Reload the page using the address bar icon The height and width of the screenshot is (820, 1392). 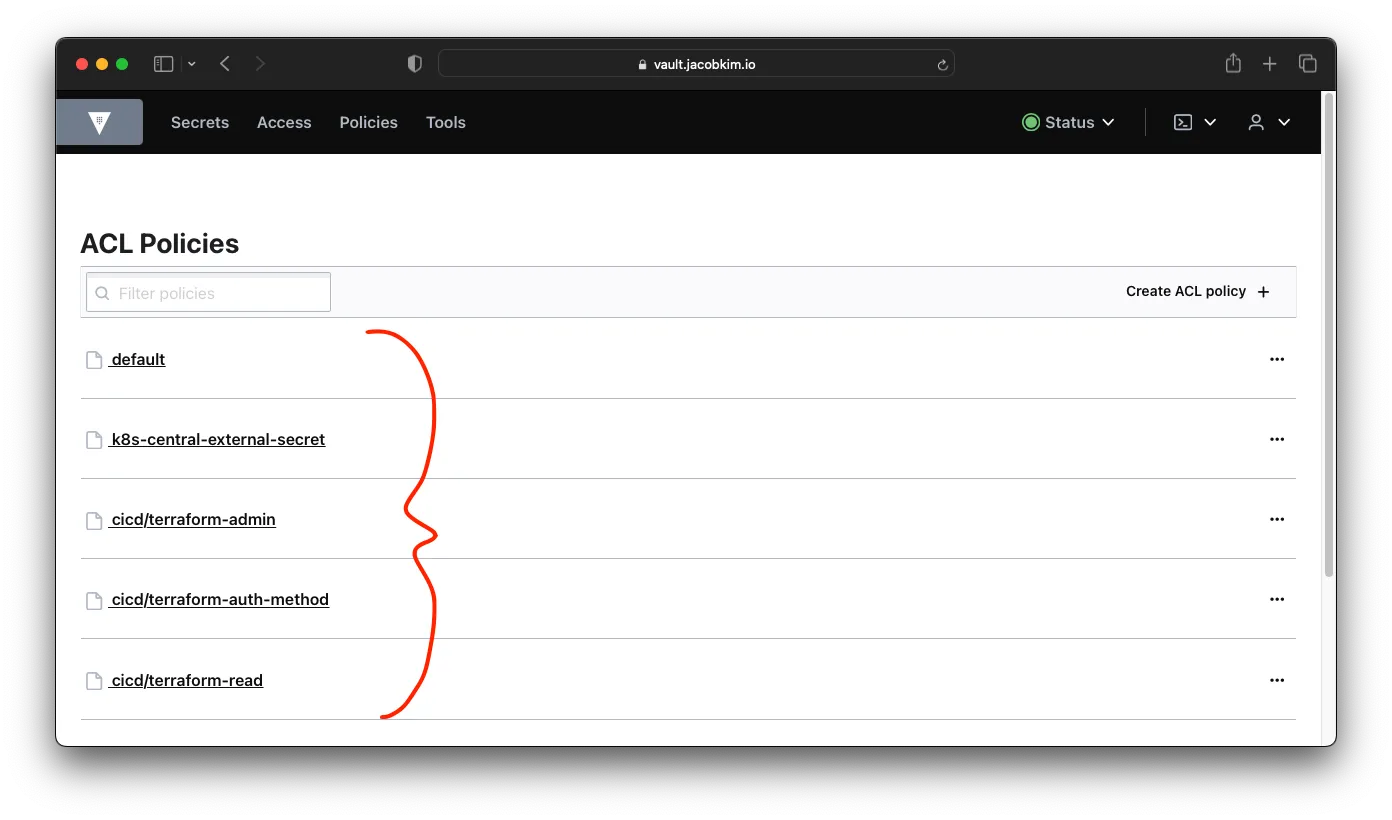click(x=941, y=63)
